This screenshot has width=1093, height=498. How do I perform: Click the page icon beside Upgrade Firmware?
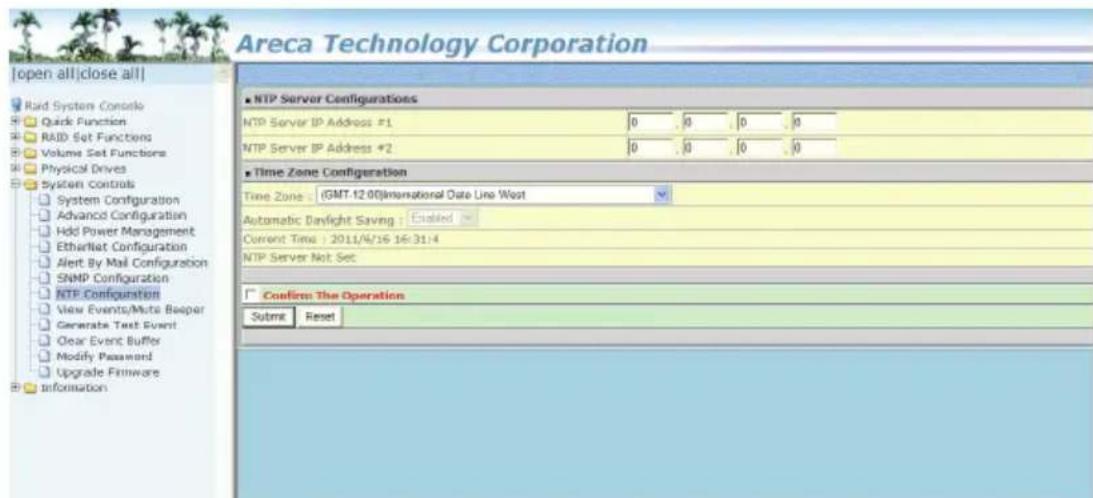click(45, 372)
